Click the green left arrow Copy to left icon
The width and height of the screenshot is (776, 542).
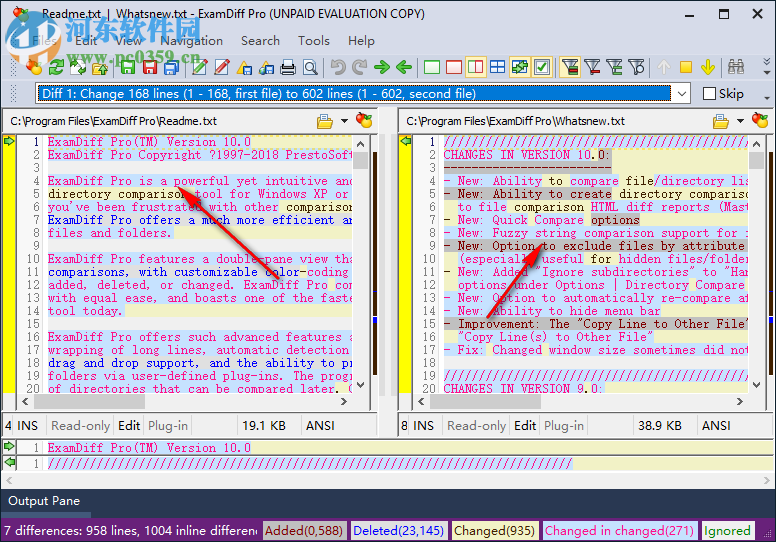[404, 67]
